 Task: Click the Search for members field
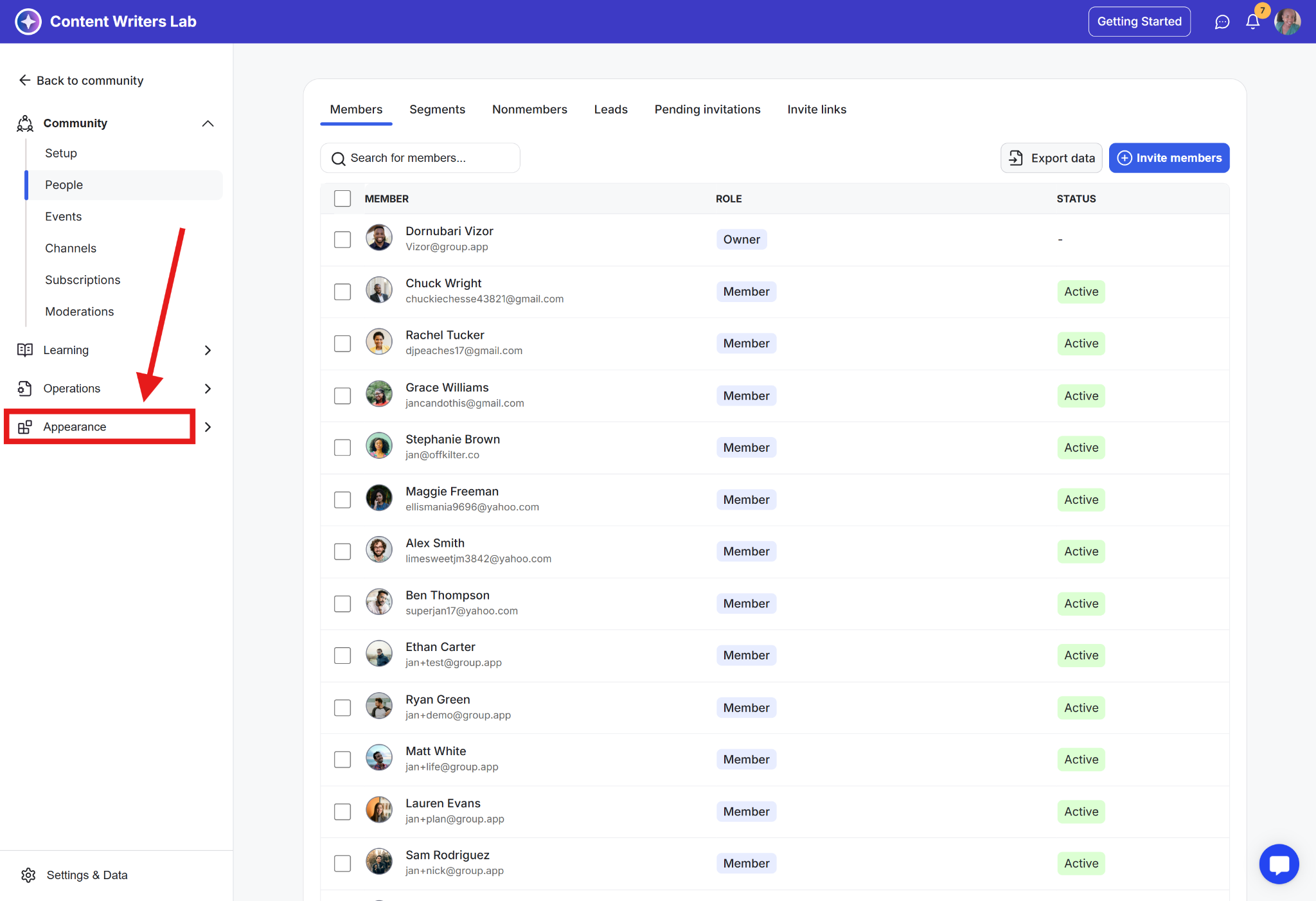pos(420,158)
